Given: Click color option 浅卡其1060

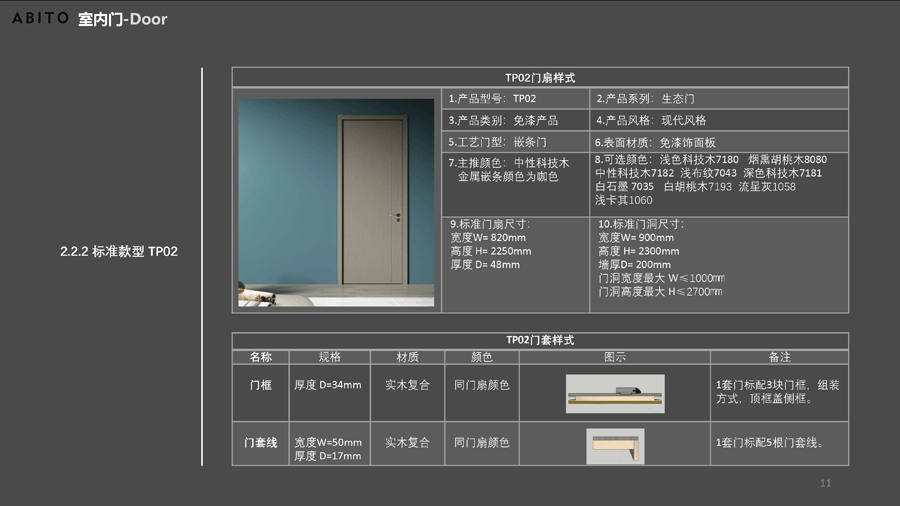Looking at the screenshot, I should pyautogui.click(x=623, y=200).
